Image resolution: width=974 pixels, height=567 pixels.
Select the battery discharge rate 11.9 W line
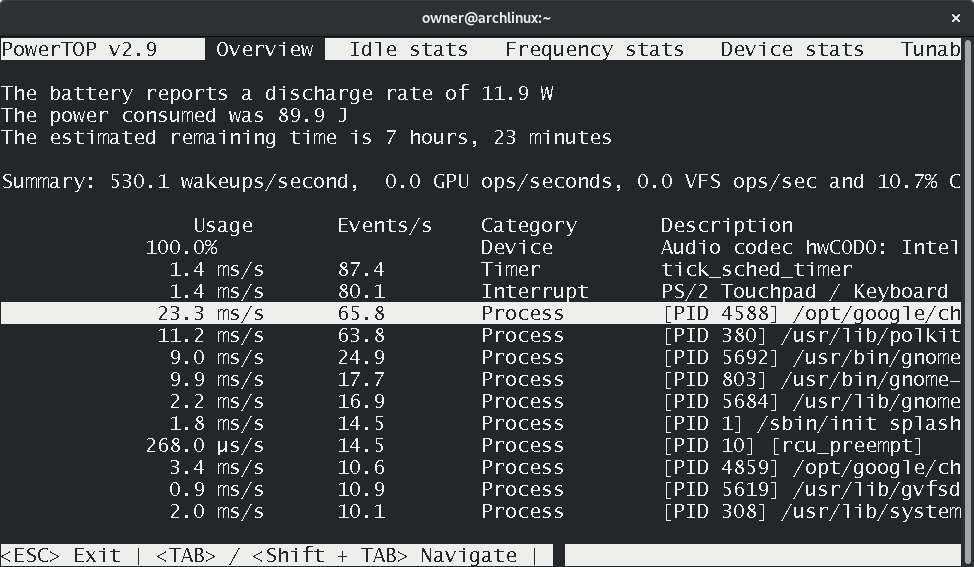pyautogui.click(x=277, y=94)
